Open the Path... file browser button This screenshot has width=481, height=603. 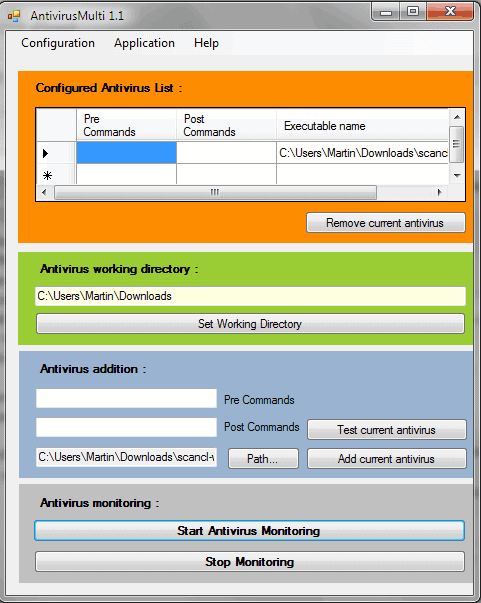pos(263,458)
